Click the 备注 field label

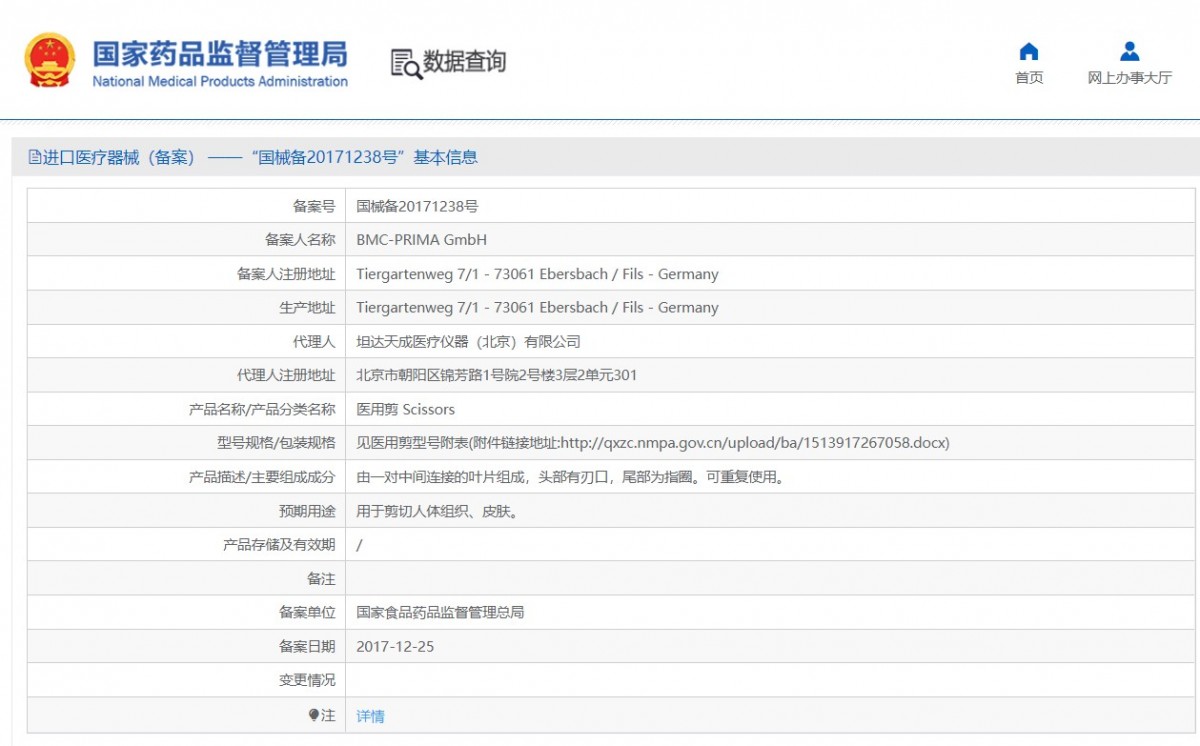coord(321,579)
